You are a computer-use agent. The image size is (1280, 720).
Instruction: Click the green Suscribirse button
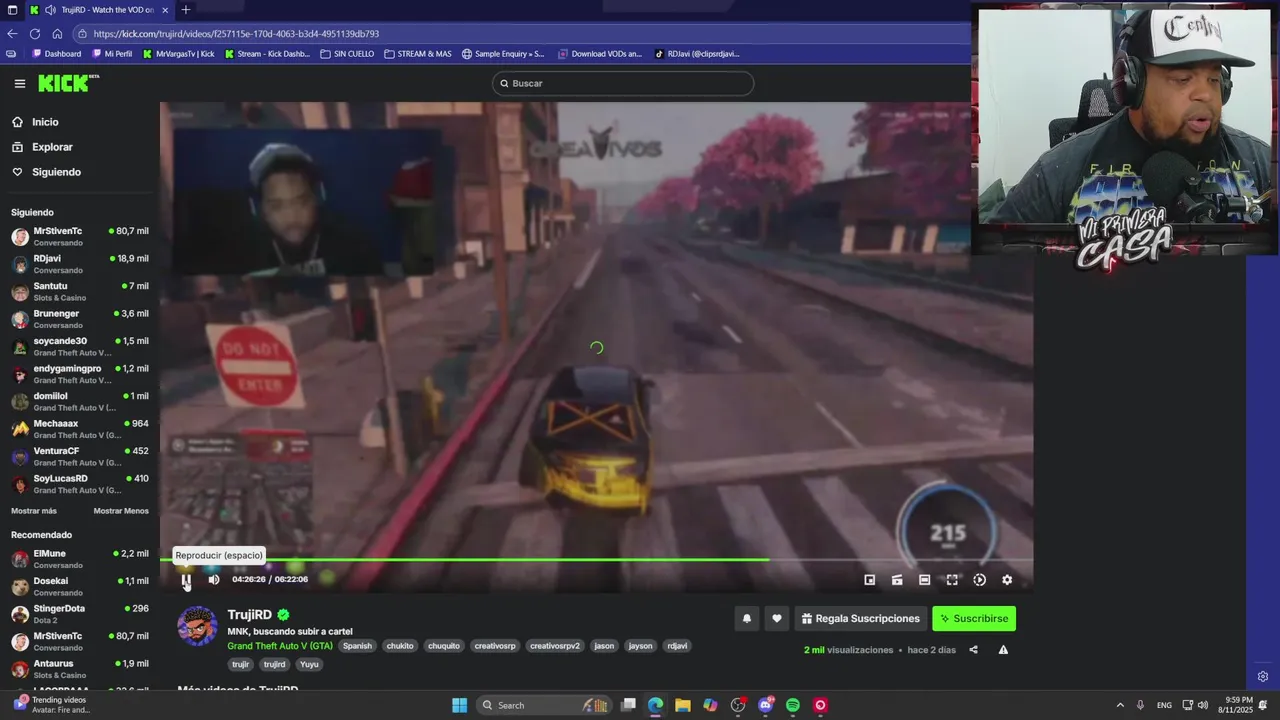tap(974, 619)
